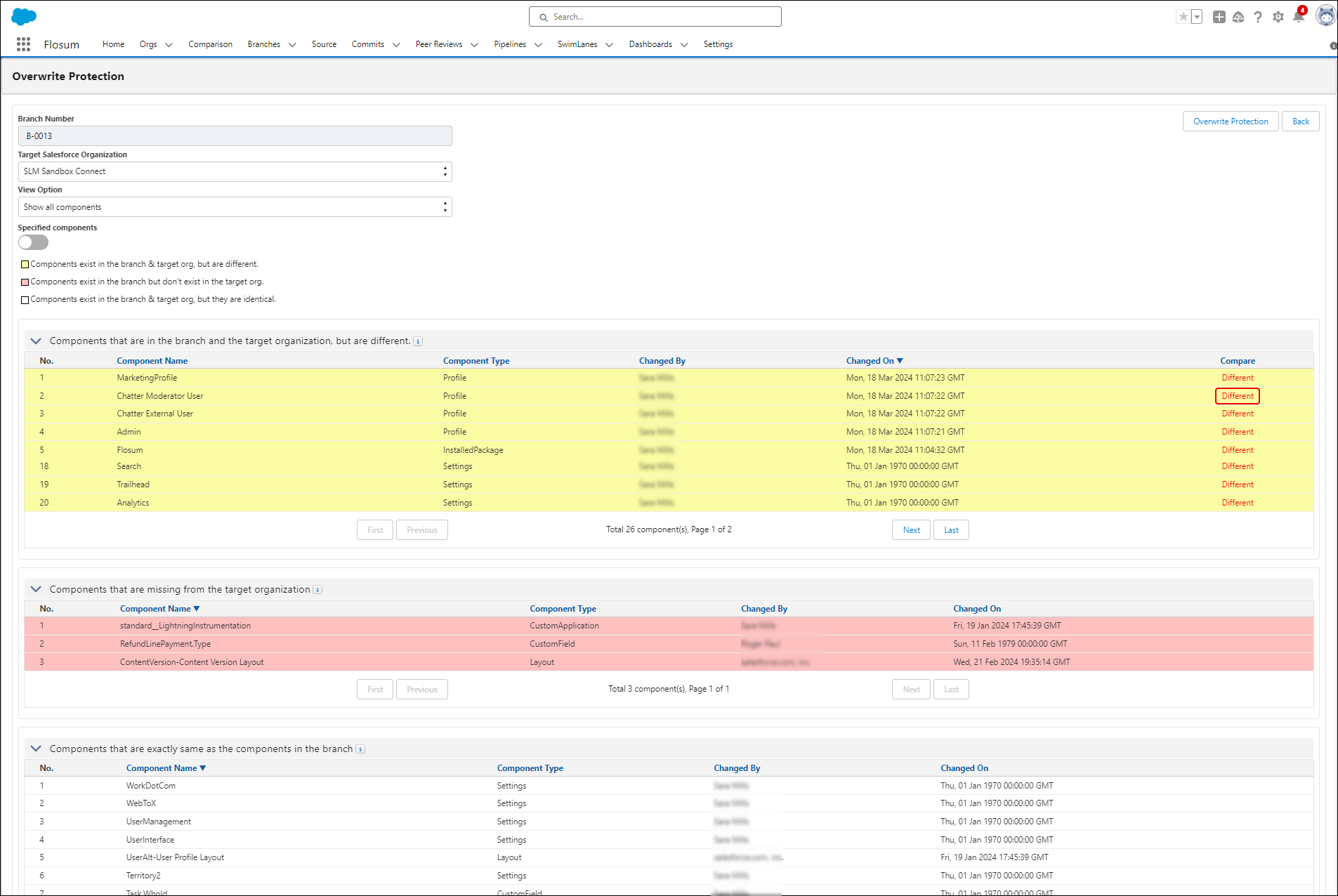Sort by Component Type in the different-components table
The width and height of the screenshot is (1338, 896).
click(x=476, y=361)
